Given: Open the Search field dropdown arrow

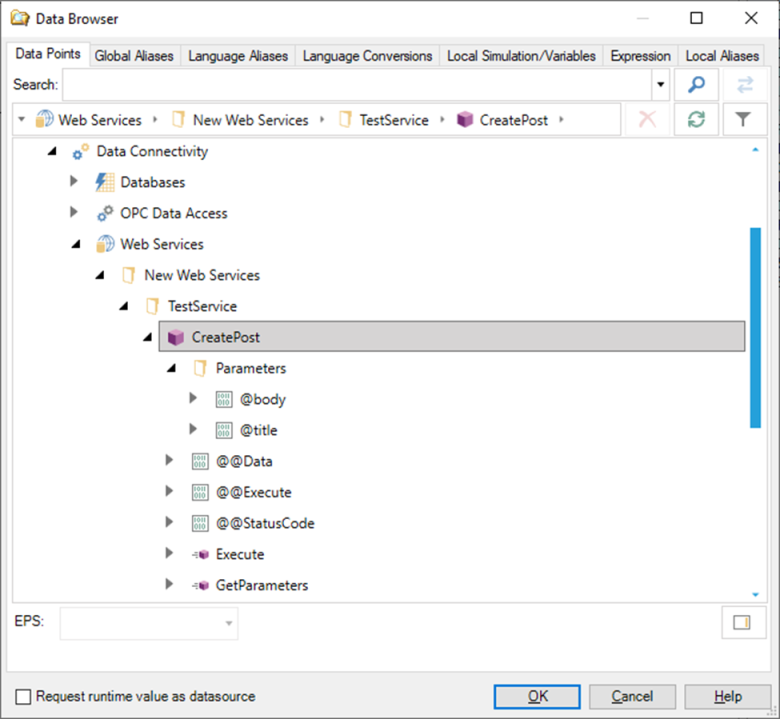Looking at the screenshot, I should (660, 86).
